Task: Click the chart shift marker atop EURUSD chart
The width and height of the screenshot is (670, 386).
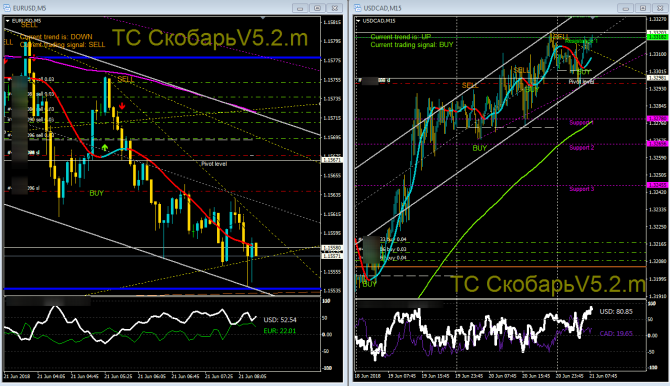Action: click(x=263, y=18)
